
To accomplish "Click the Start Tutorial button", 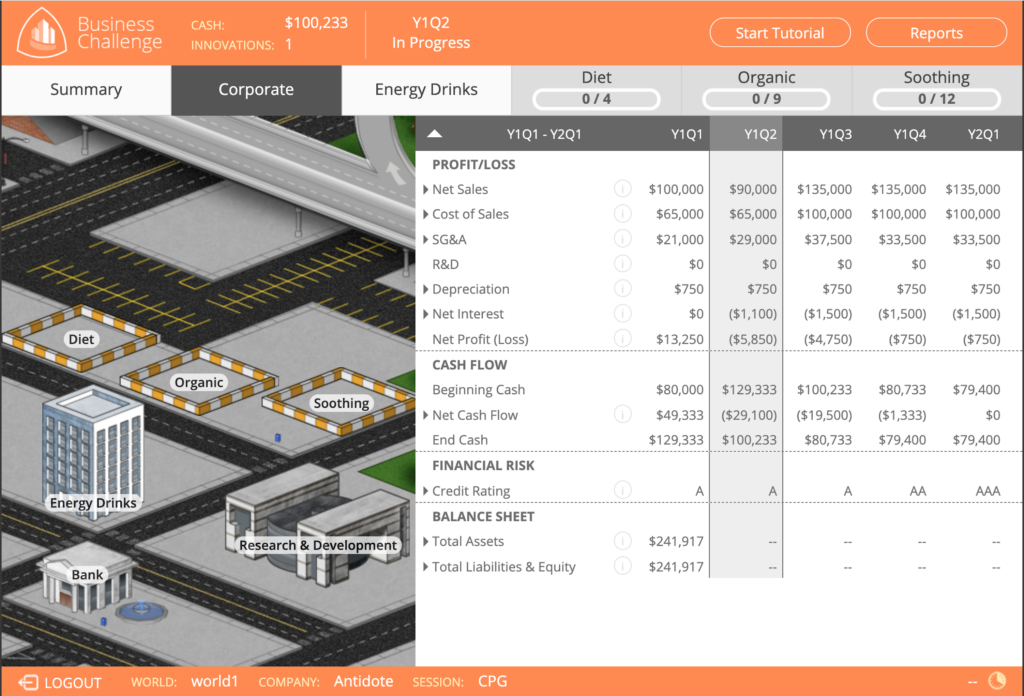I will 779,33.
